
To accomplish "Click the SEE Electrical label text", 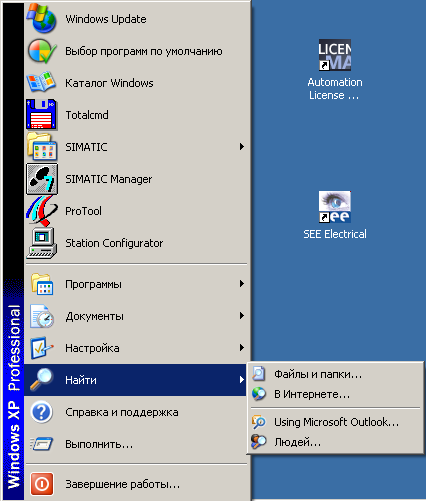I will [335, 234].
